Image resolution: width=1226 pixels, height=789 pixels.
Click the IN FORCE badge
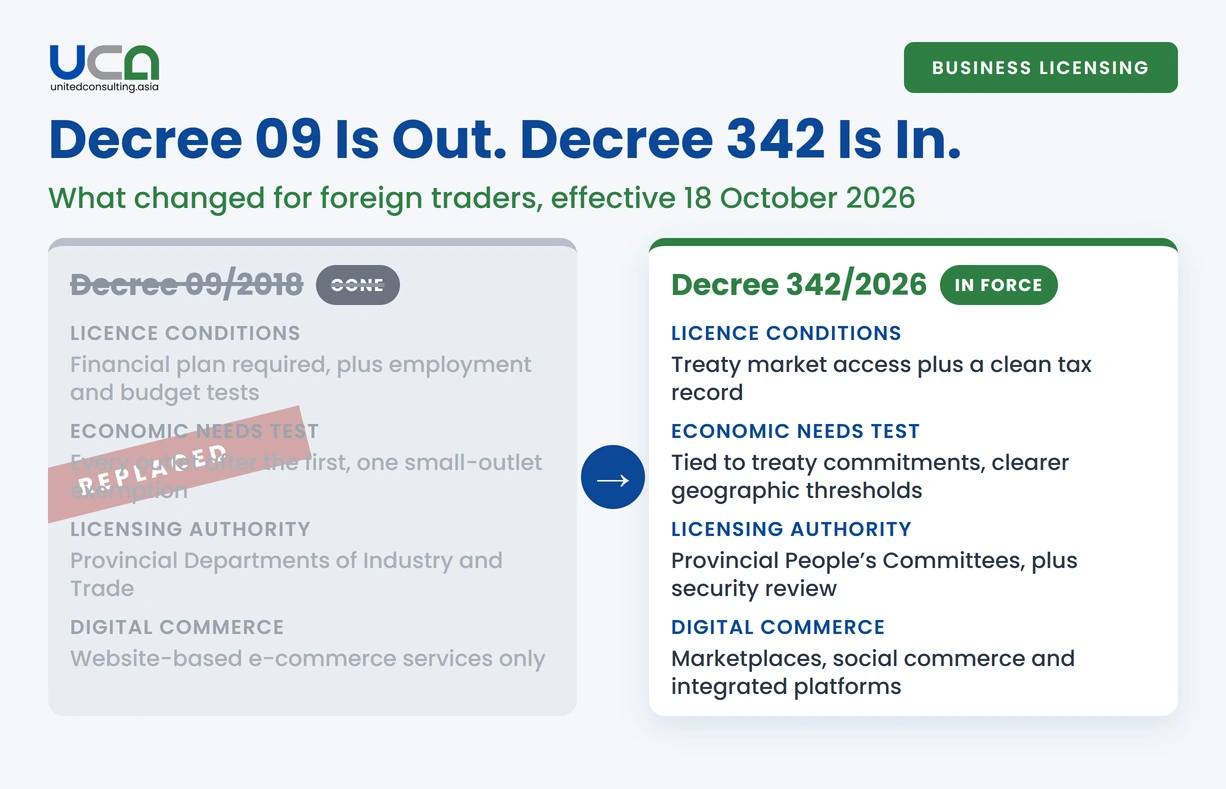(998, 285)
